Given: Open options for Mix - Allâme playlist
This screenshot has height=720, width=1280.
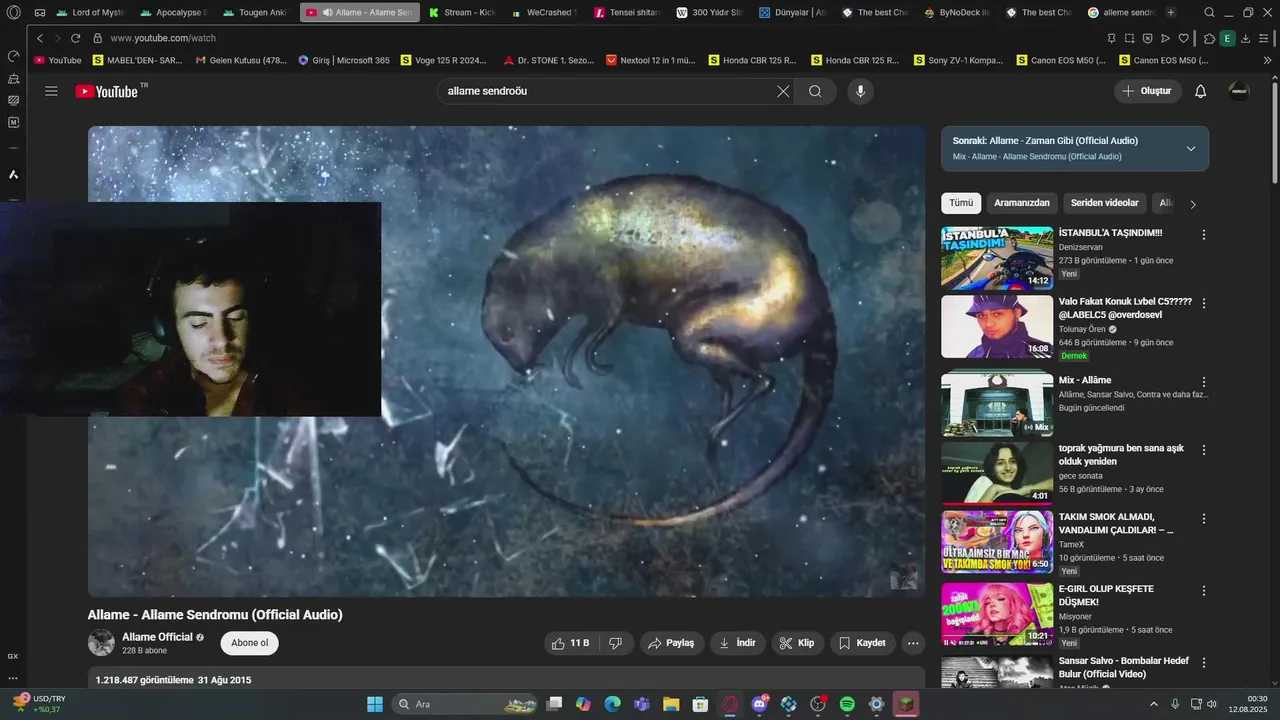Looking at the screenshot, I should pyautogui.click(x=1204, y=382).
